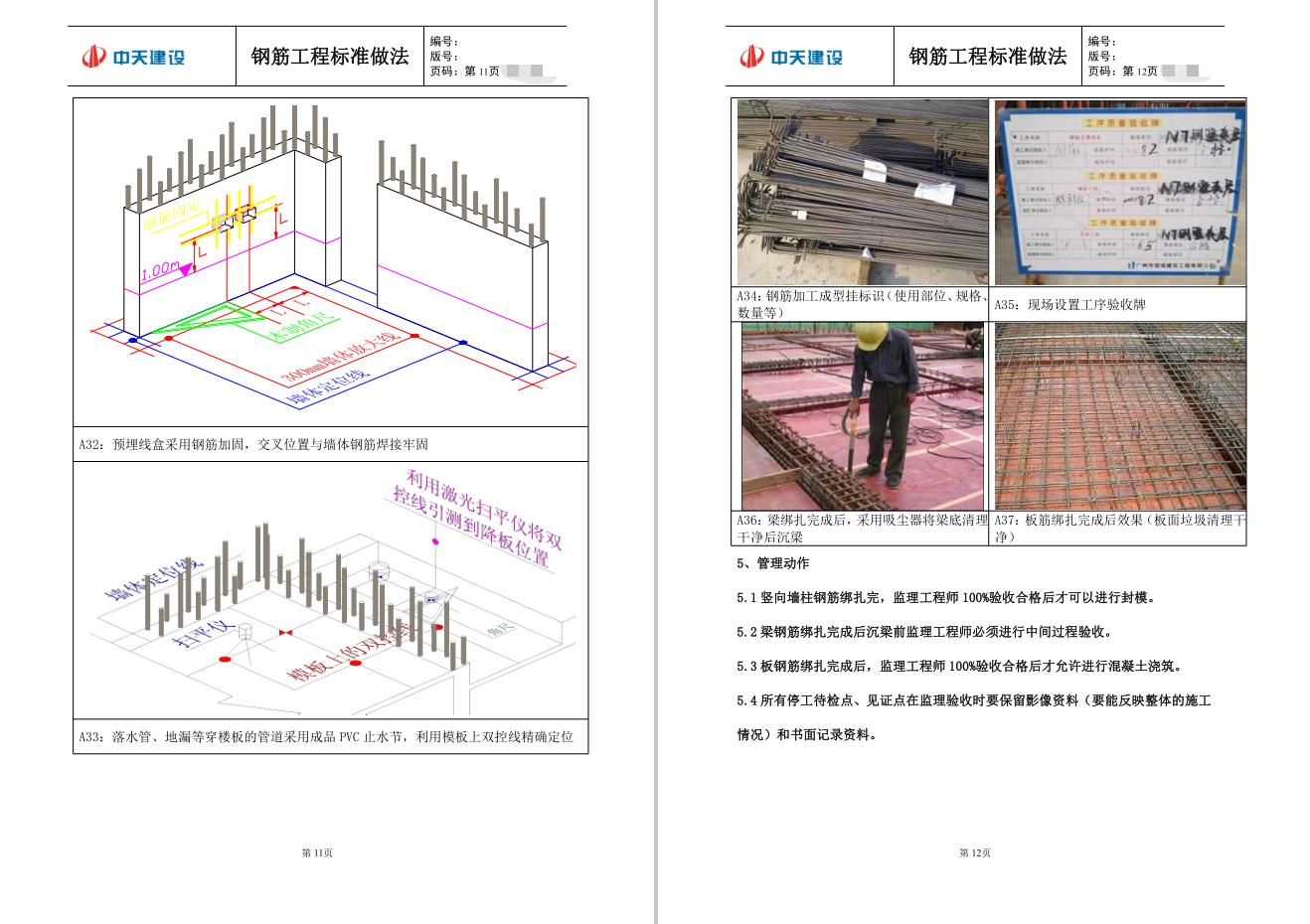Select the A32 wall rebar positioning diagram
This screenshot has height=924, width=1310.
pyautogui.click(x=330, y=262)
